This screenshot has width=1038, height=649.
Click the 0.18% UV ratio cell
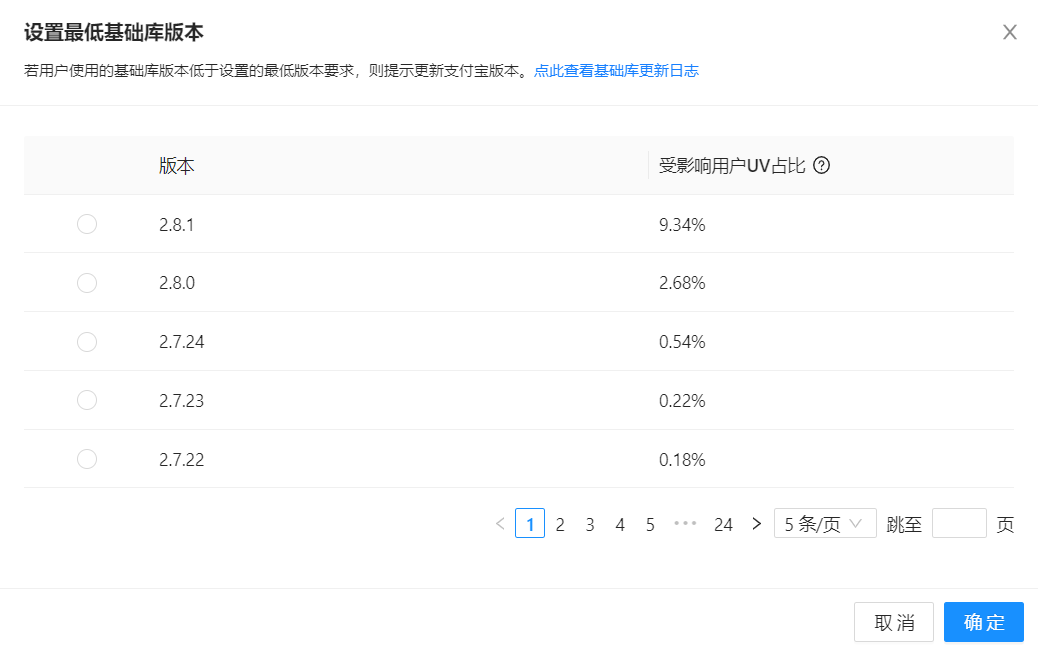coord(682,460)
